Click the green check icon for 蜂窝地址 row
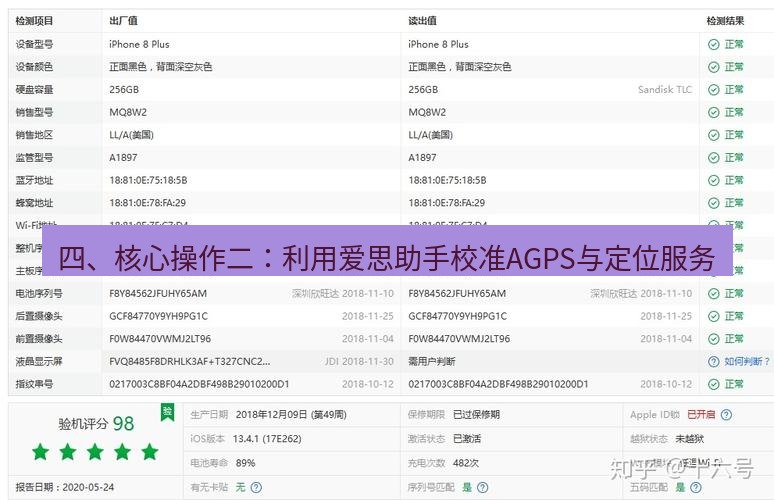This screenshot has width=774, height=500. coord(713,203)
